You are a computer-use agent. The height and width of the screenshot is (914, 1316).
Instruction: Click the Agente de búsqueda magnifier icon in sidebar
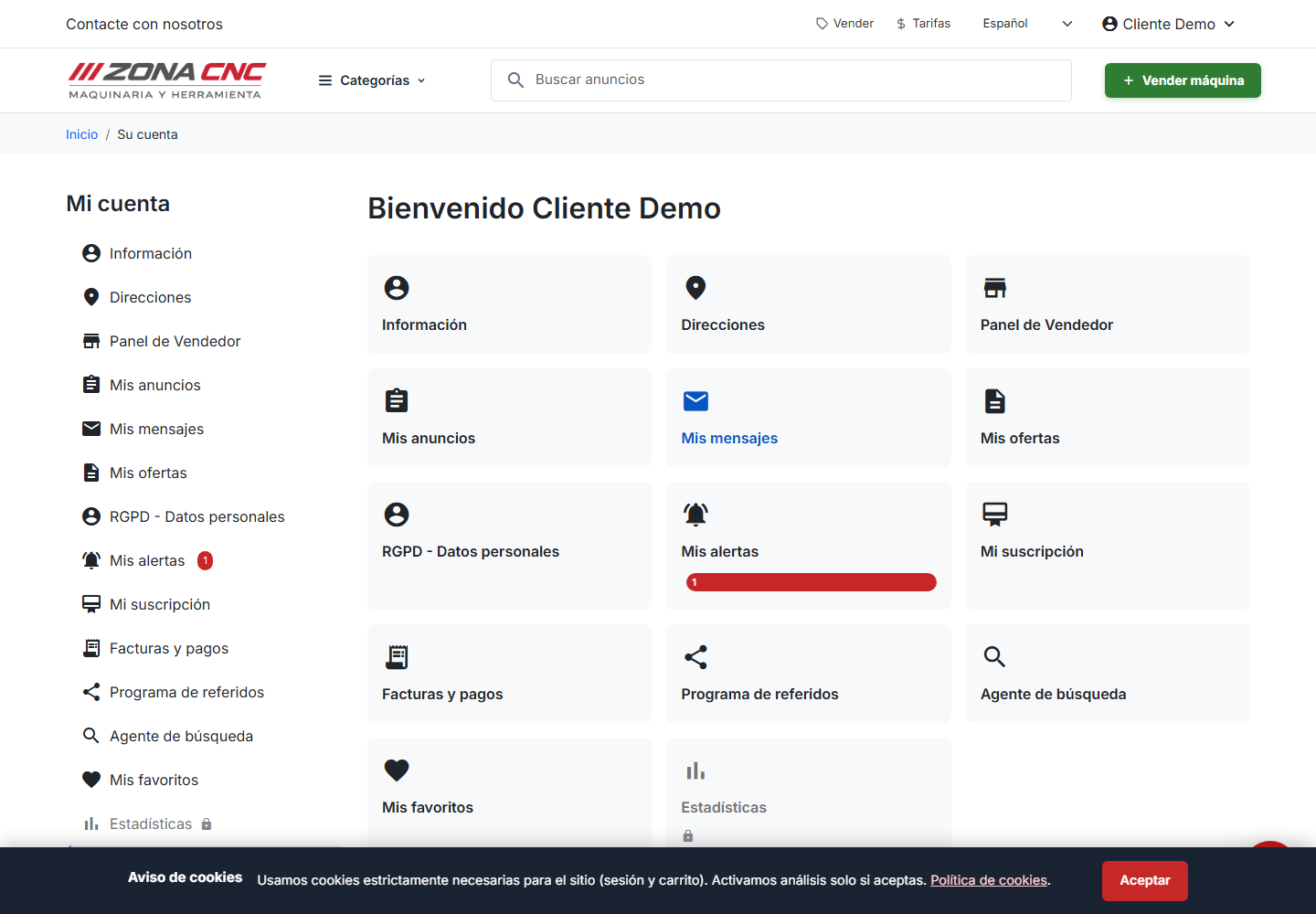tap(91, 736)
